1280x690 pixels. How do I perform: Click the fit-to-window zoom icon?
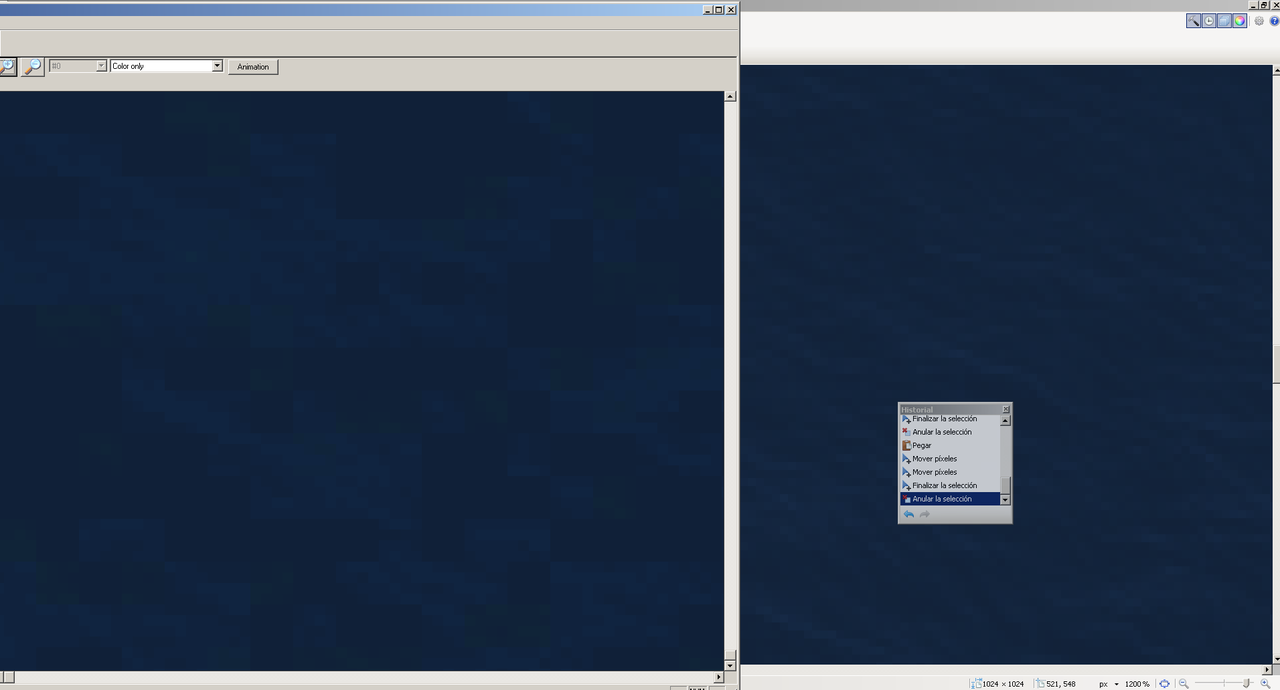(x=1164, y=684)
